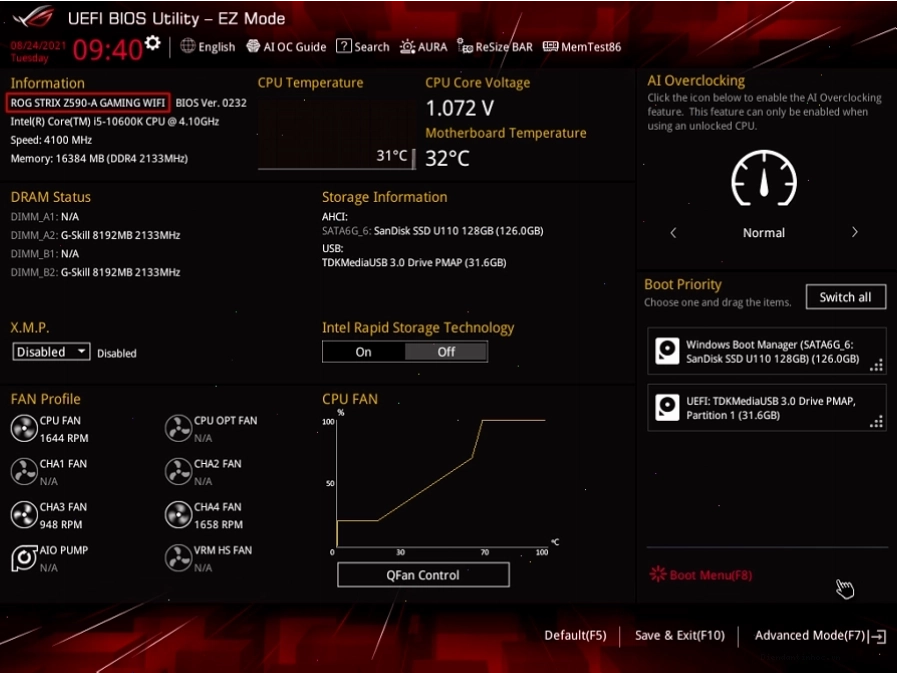Open the X.M.P. dropdown
897x674 pixels.
51,352
